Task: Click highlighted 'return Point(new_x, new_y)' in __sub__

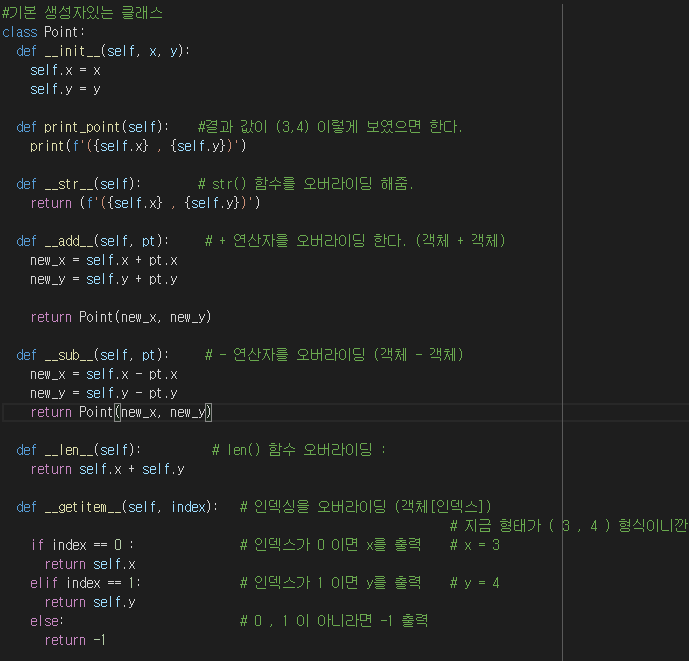Action: pyautogui.click(x=121, y=412)
